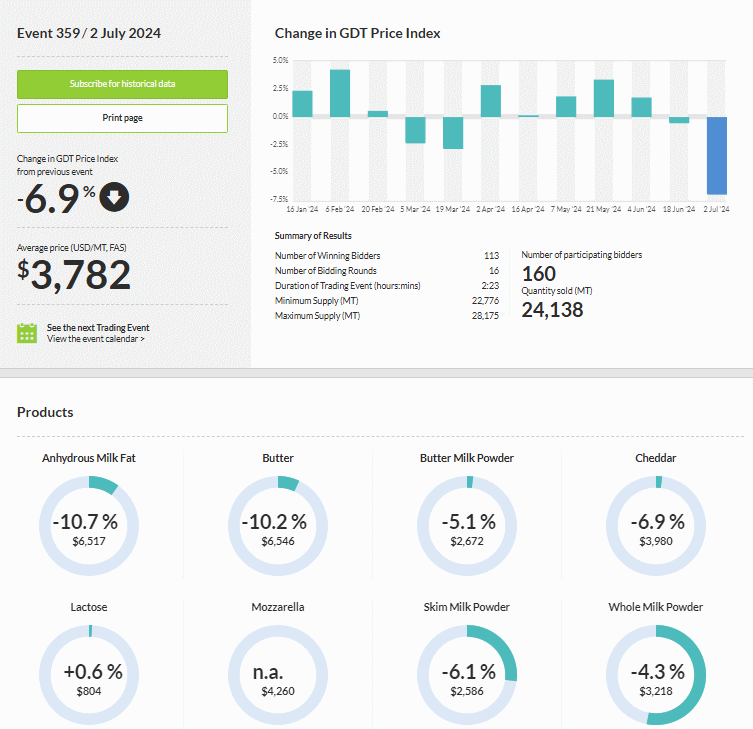Click the $3,218 Whole Milk Powder price
Viewport: 753px width, 729px height.
(x=656, y=691)
